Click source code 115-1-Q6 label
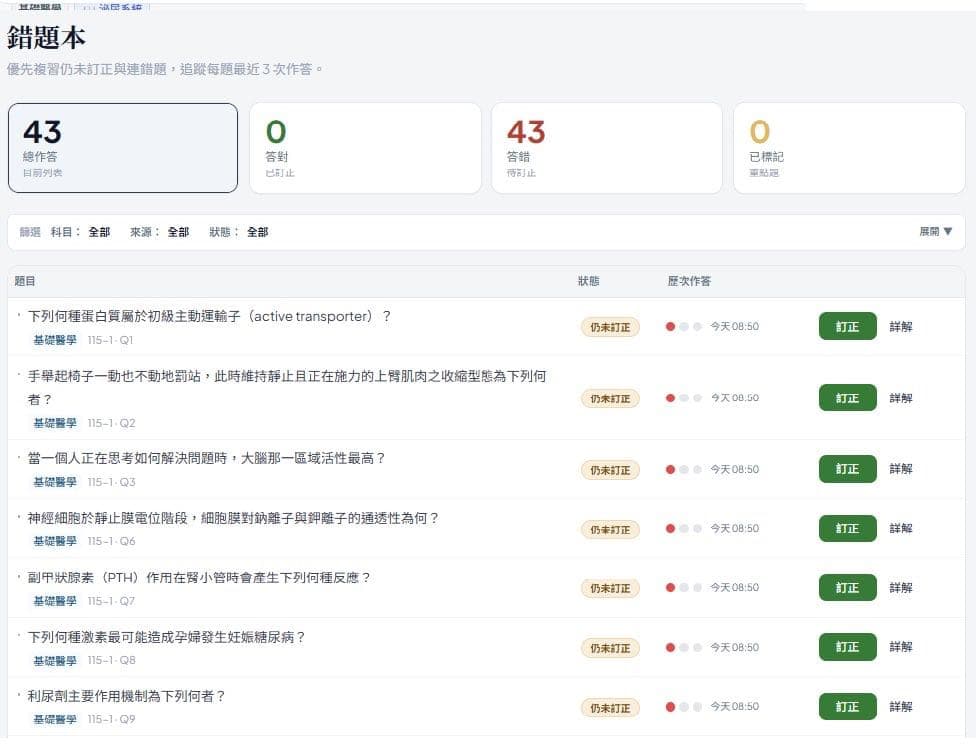This screenshot has height=744, width=977. tap(112, 541)
